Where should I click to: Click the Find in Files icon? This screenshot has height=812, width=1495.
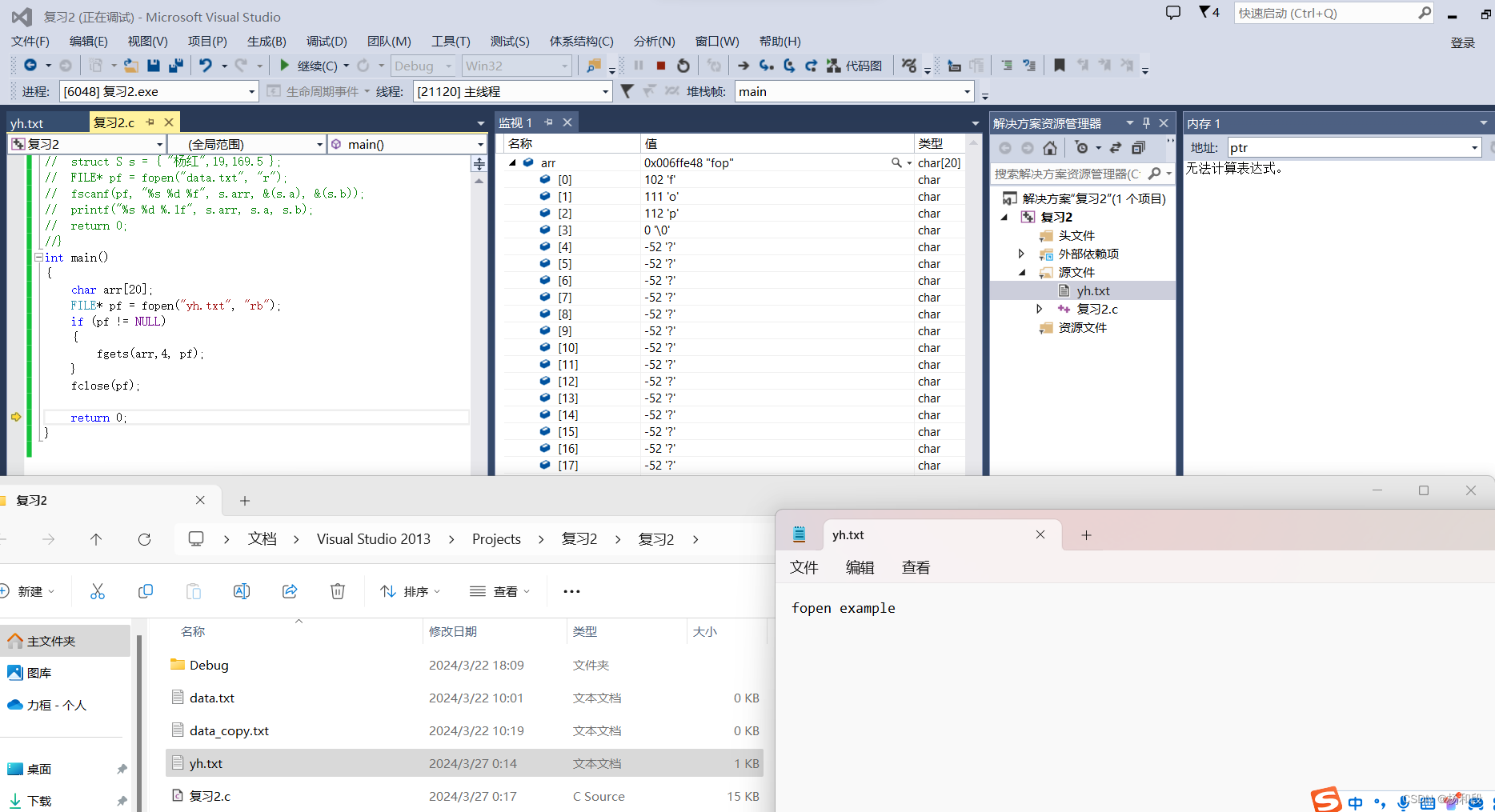point(593,66)
